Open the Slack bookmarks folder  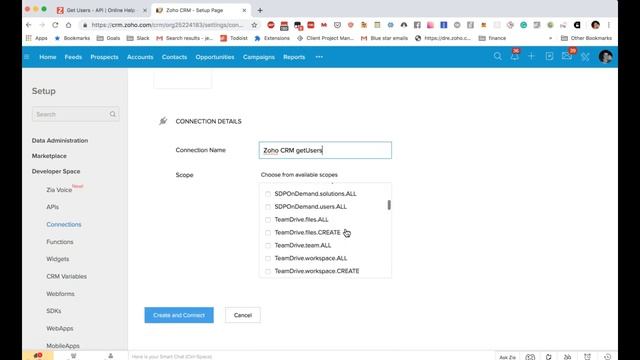(138, 38)
